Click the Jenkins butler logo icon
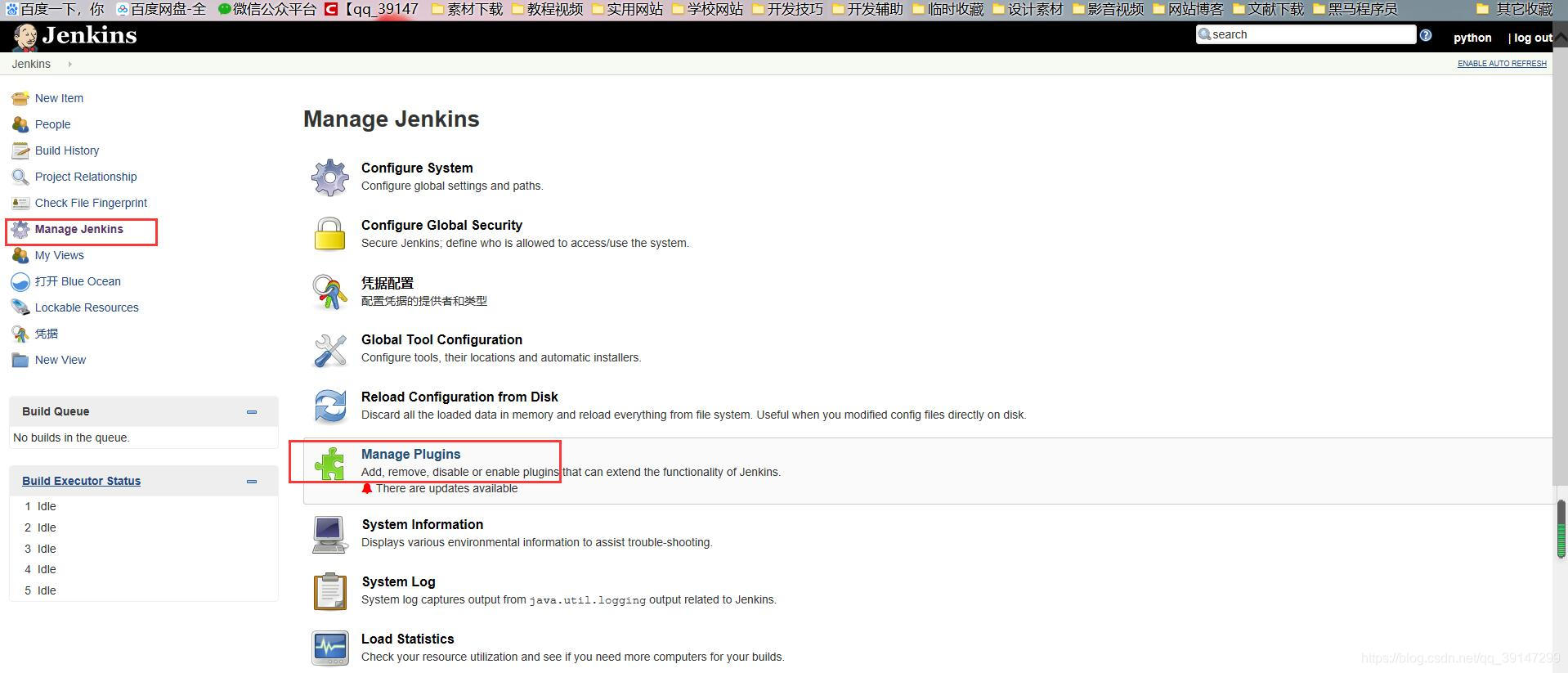This screenshot has height=673, width=1568. tap(25, 37)
